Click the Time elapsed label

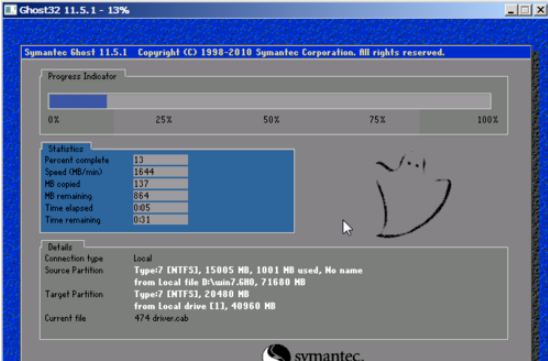(x=69, y=208)
